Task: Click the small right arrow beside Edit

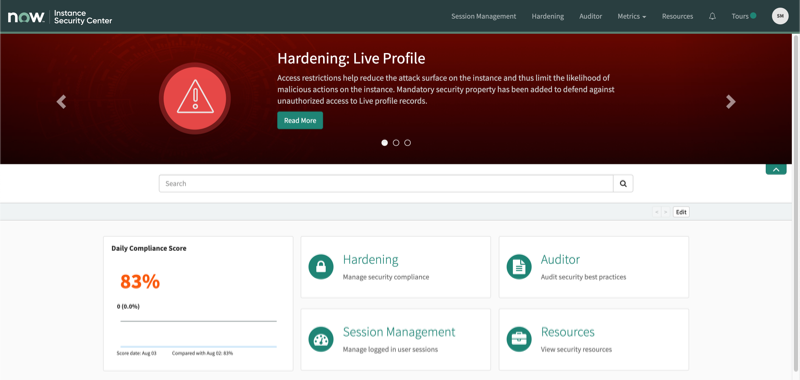Action: [x=665, y=212]
